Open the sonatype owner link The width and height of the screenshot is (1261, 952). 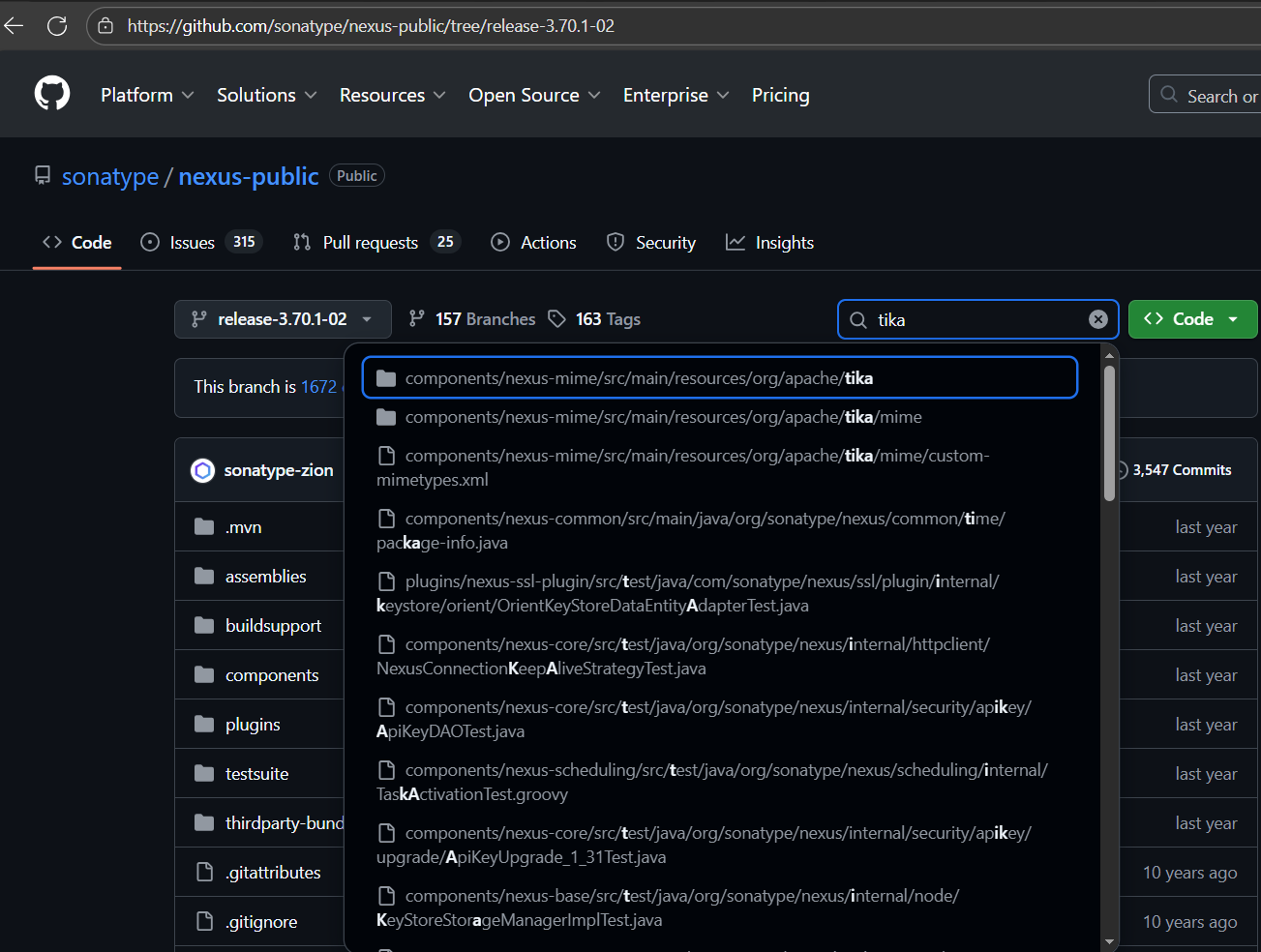point(110,176)
